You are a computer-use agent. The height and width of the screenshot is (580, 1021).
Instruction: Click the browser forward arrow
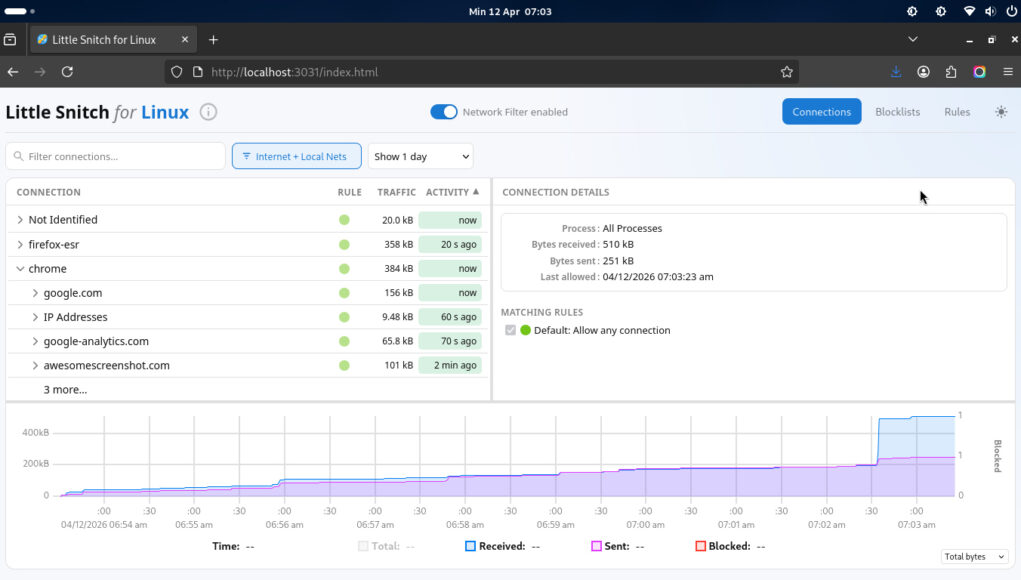tap(40, 72)
